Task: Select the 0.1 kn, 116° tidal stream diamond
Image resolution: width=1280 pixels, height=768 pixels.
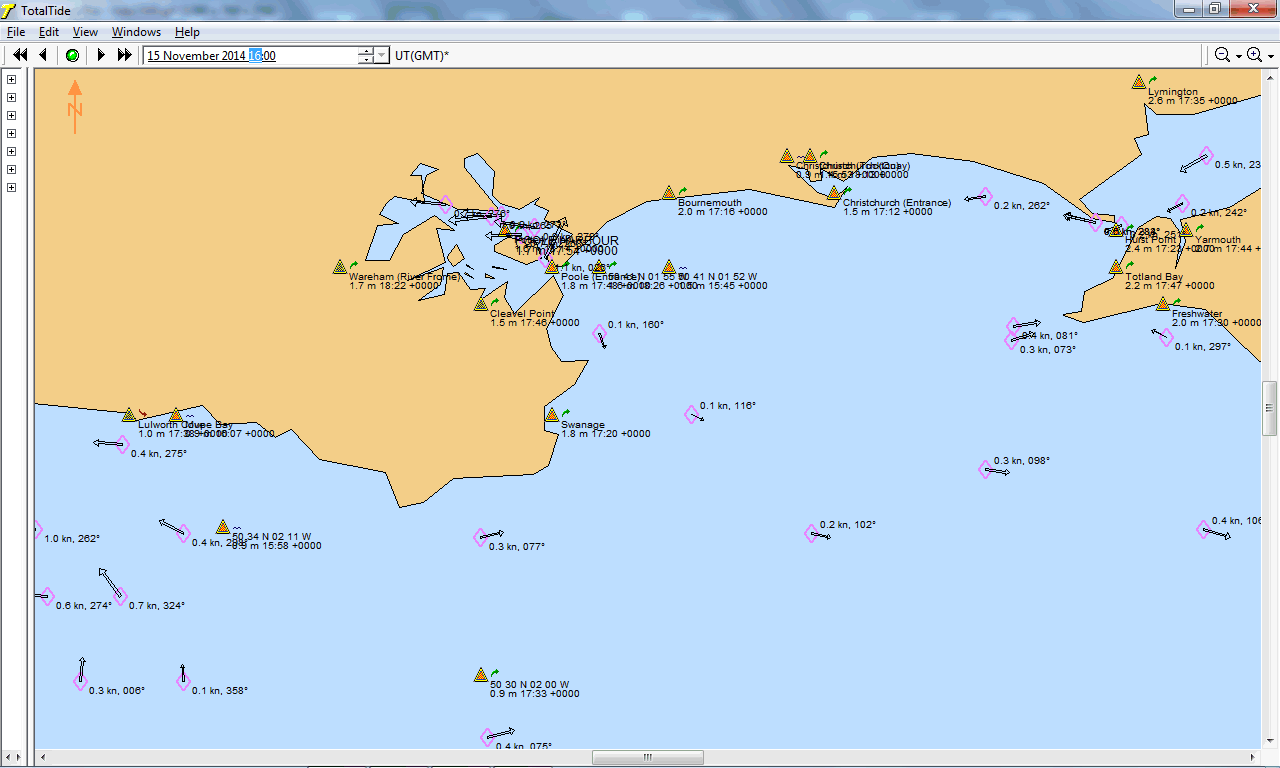Action: [x=691, y=414]
